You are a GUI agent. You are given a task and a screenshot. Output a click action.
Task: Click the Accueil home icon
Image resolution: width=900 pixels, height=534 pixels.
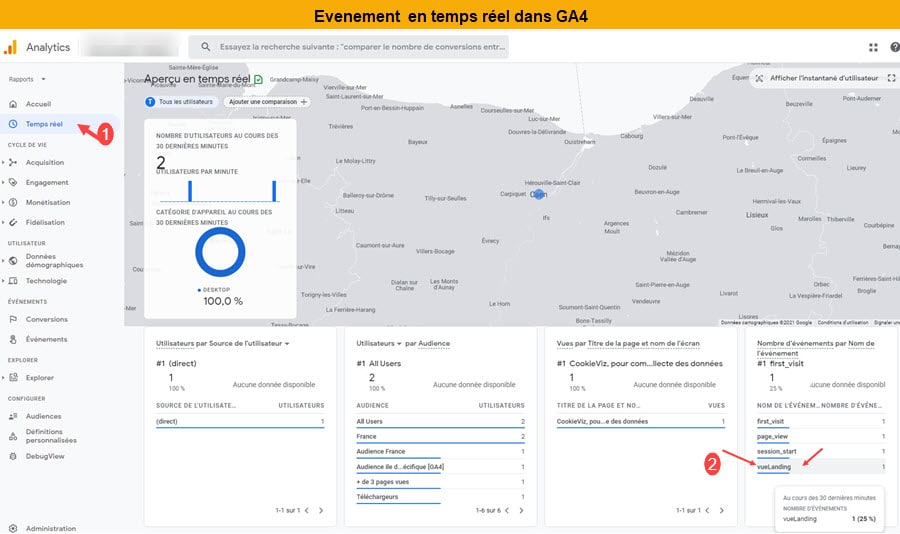pos(13,104)
